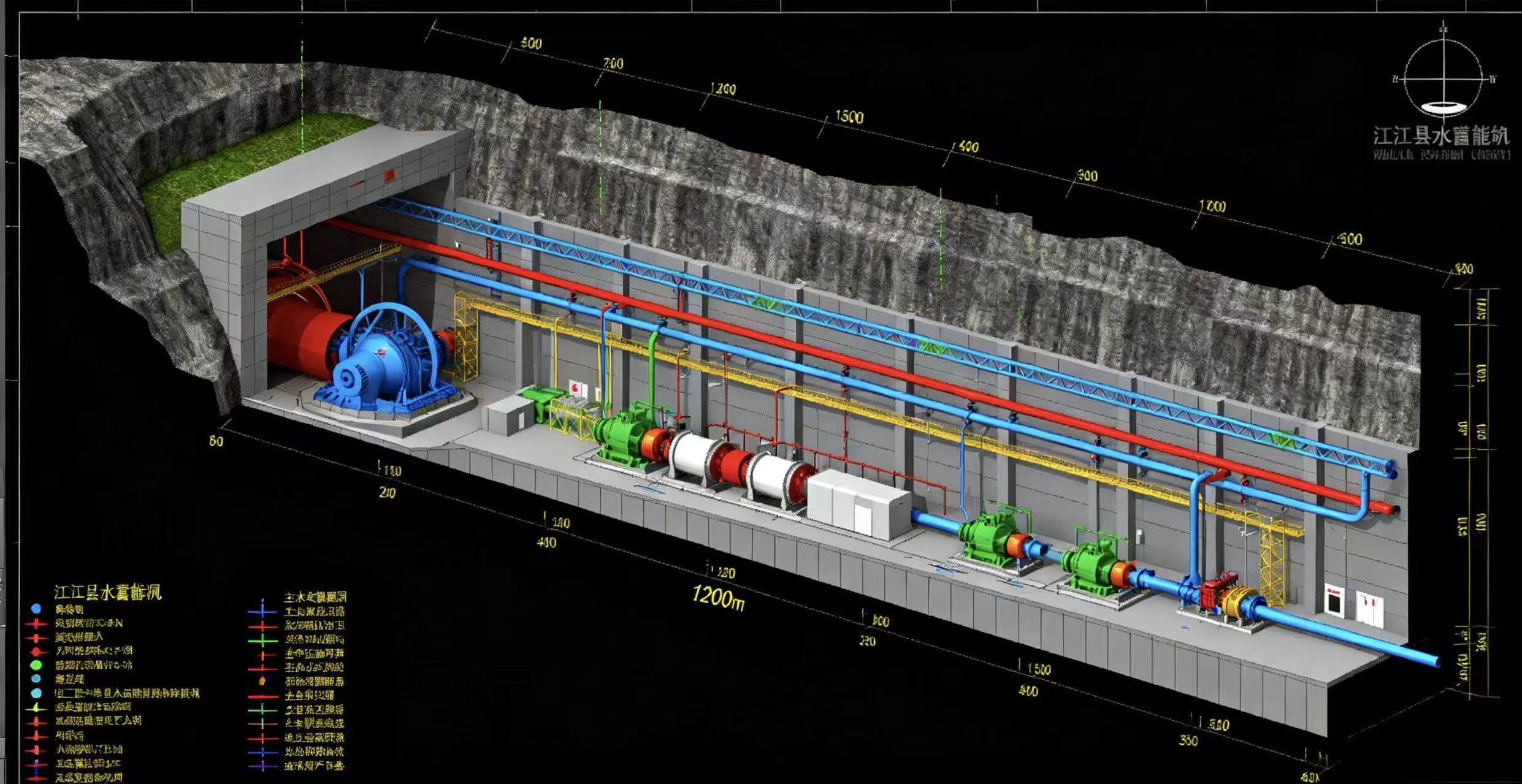Click the bright green cross legend symbol
Viewport: 1522px width, 784px height.
click(262, 640)
